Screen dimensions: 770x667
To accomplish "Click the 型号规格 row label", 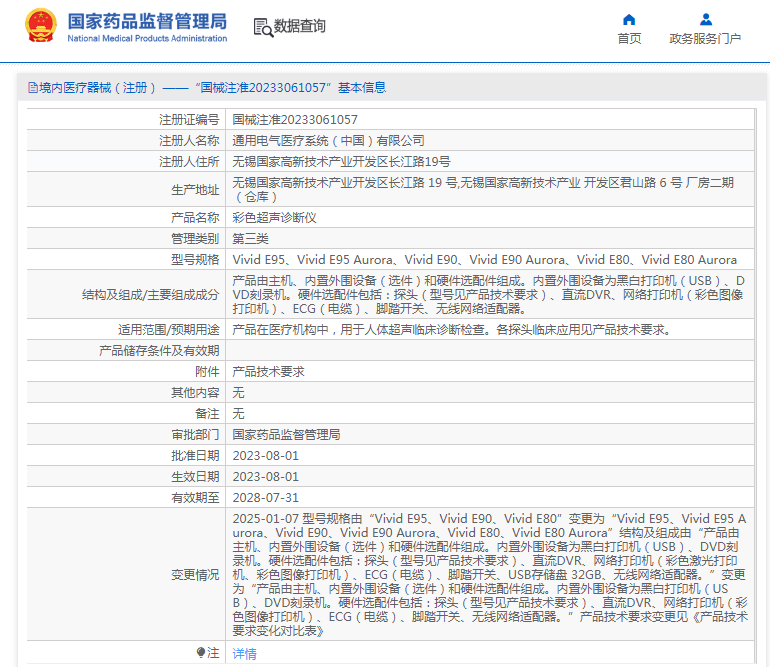I will (195, 260).
